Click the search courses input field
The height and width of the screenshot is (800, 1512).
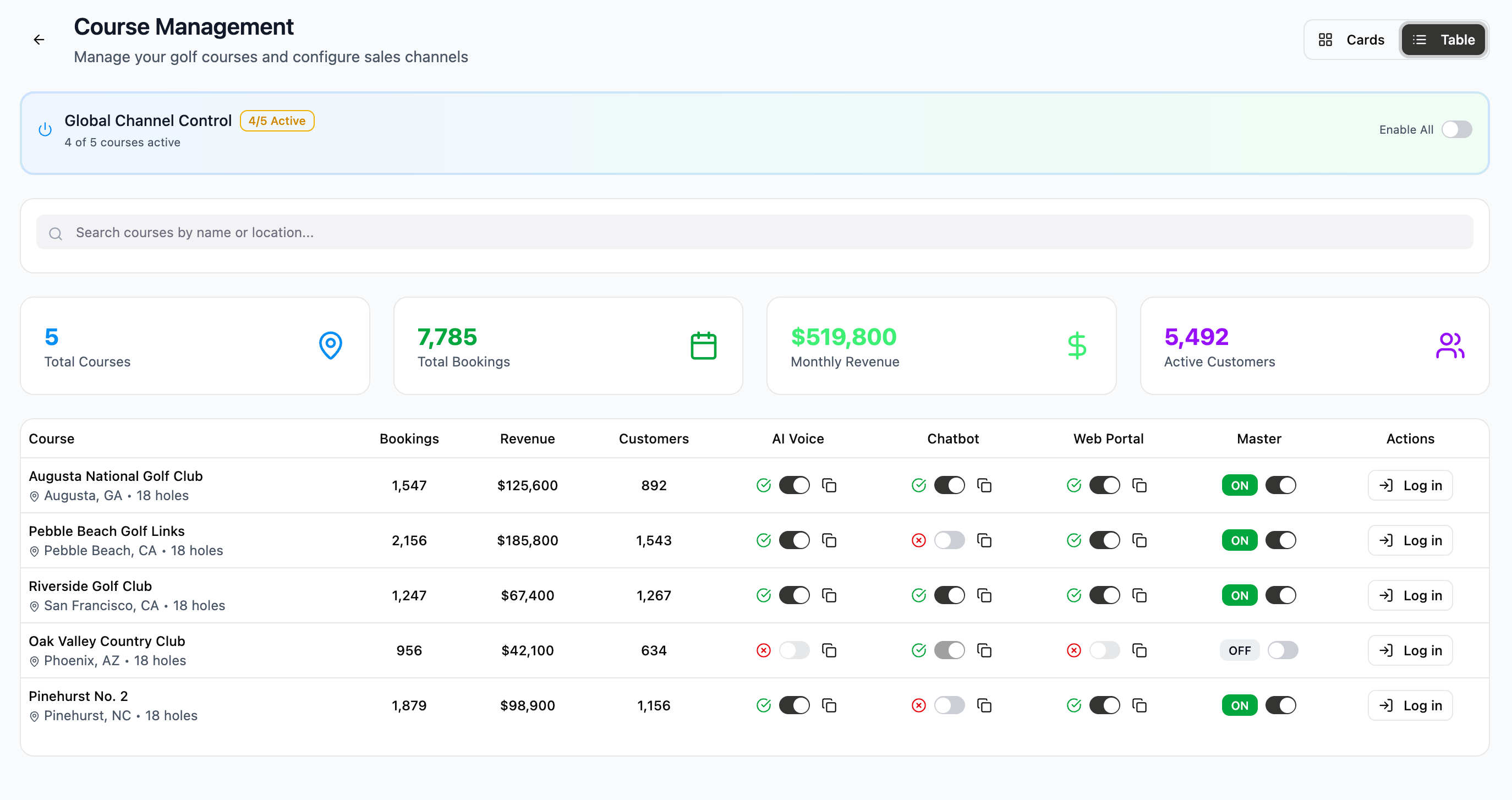[755, 232]
